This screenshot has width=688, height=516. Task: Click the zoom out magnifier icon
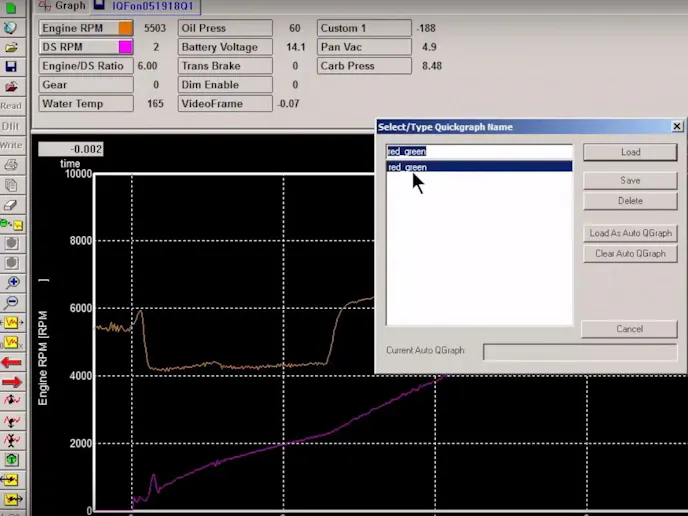pyautogui.click(x=12, y=301)
